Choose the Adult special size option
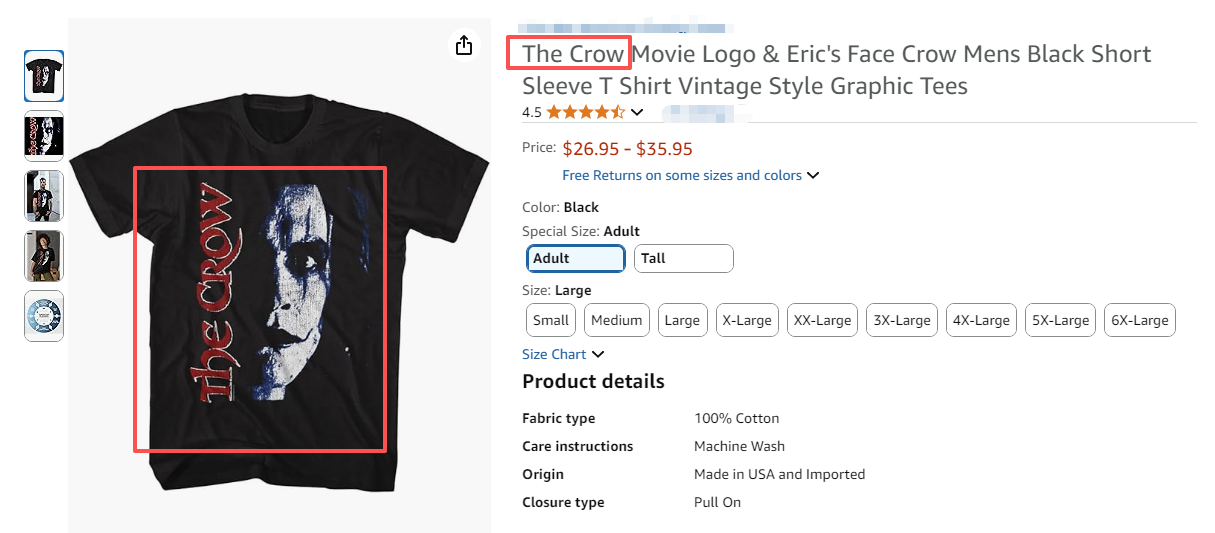 pyautogui.click(x=575, y=258)
